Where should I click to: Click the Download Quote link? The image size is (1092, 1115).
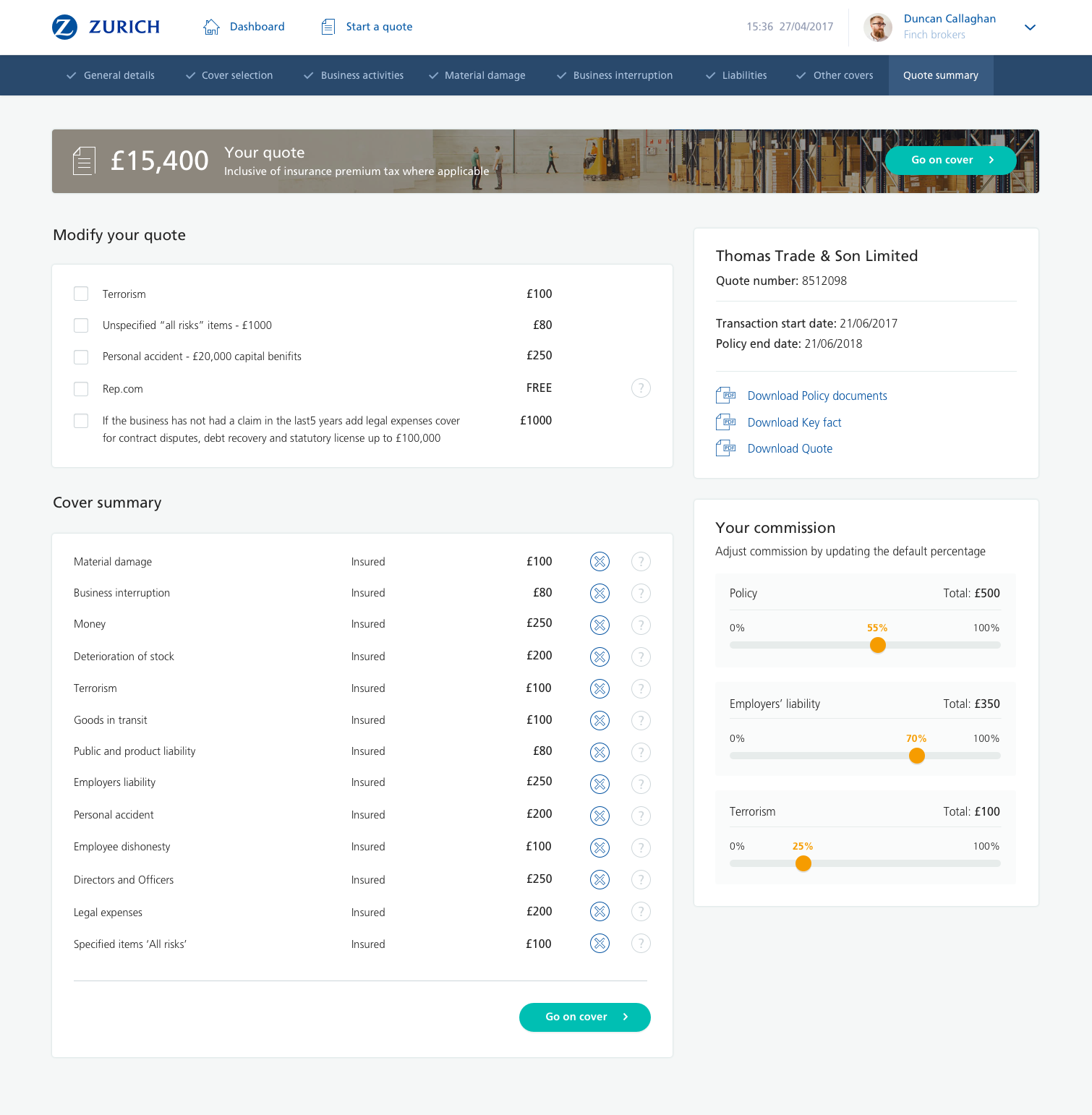[775, 448]
